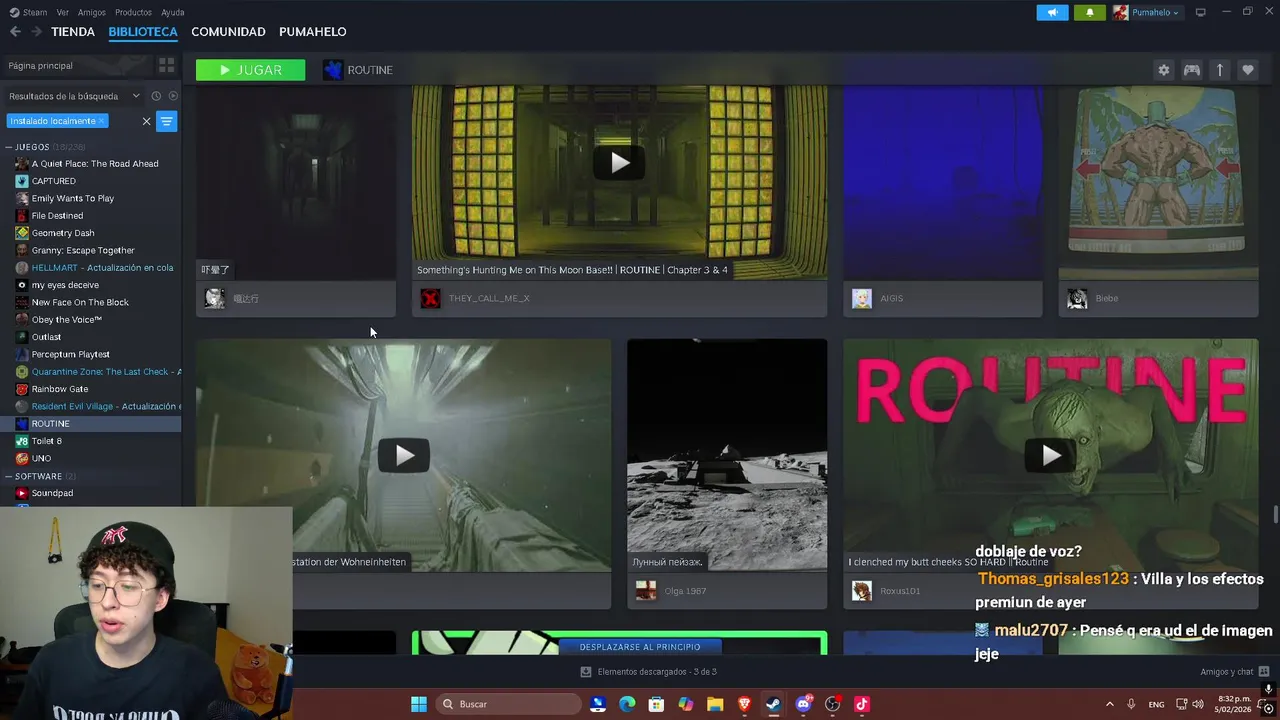Select 'Quarantine Zone: The Last Check'
Viewport: 1280px width, 720px height.
point(97,372)
